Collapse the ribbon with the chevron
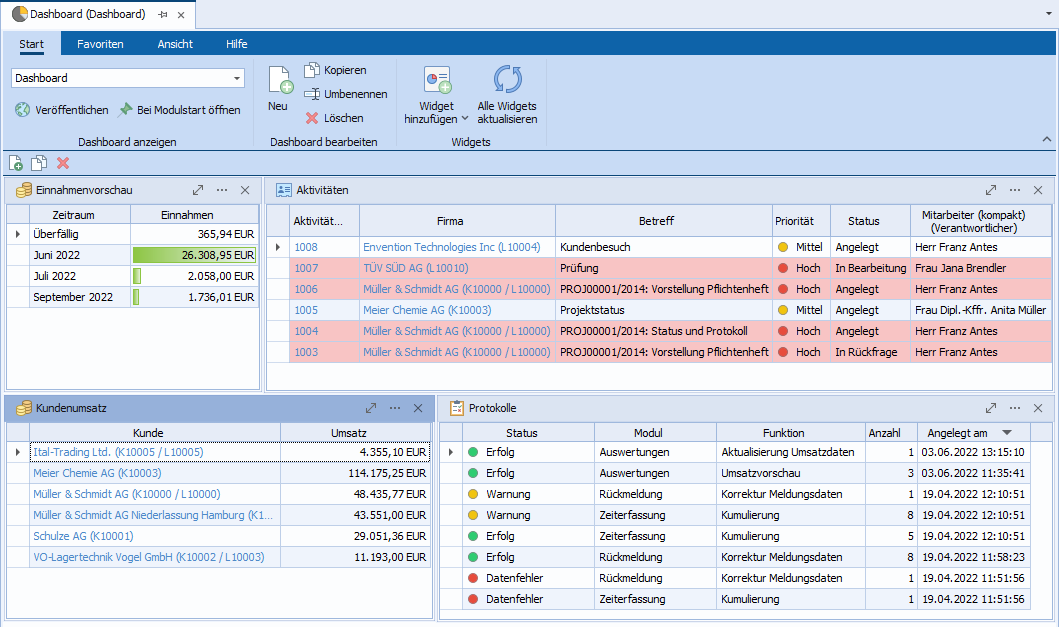 point(1047,139)
